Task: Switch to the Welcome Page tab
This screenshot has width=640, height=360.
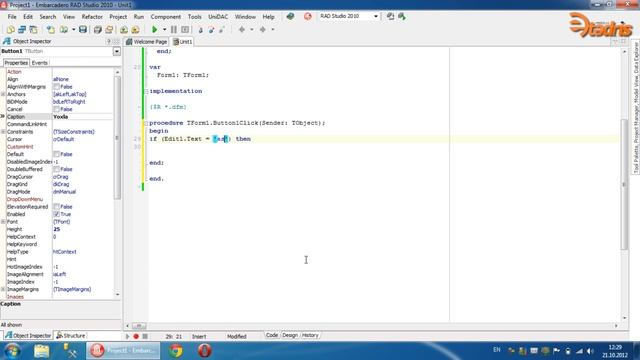Action: click(147, 42)
